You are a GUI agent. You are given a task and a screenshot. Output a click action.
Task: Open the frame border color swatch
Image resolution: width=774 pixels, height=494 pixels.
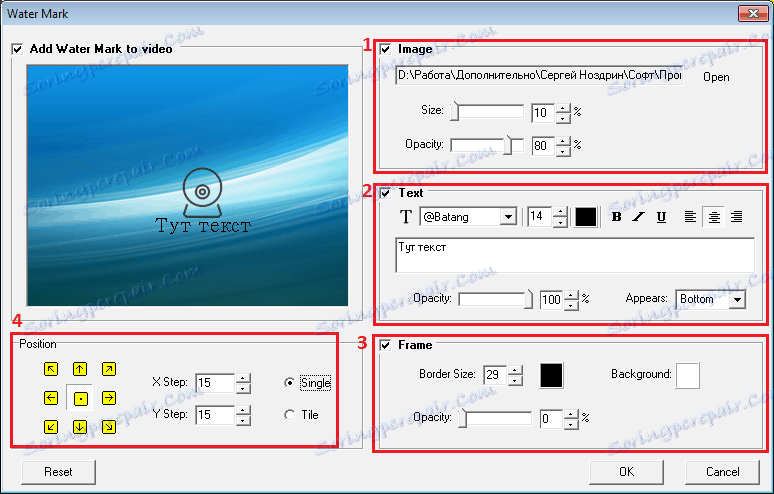click(x=551, y=376)
